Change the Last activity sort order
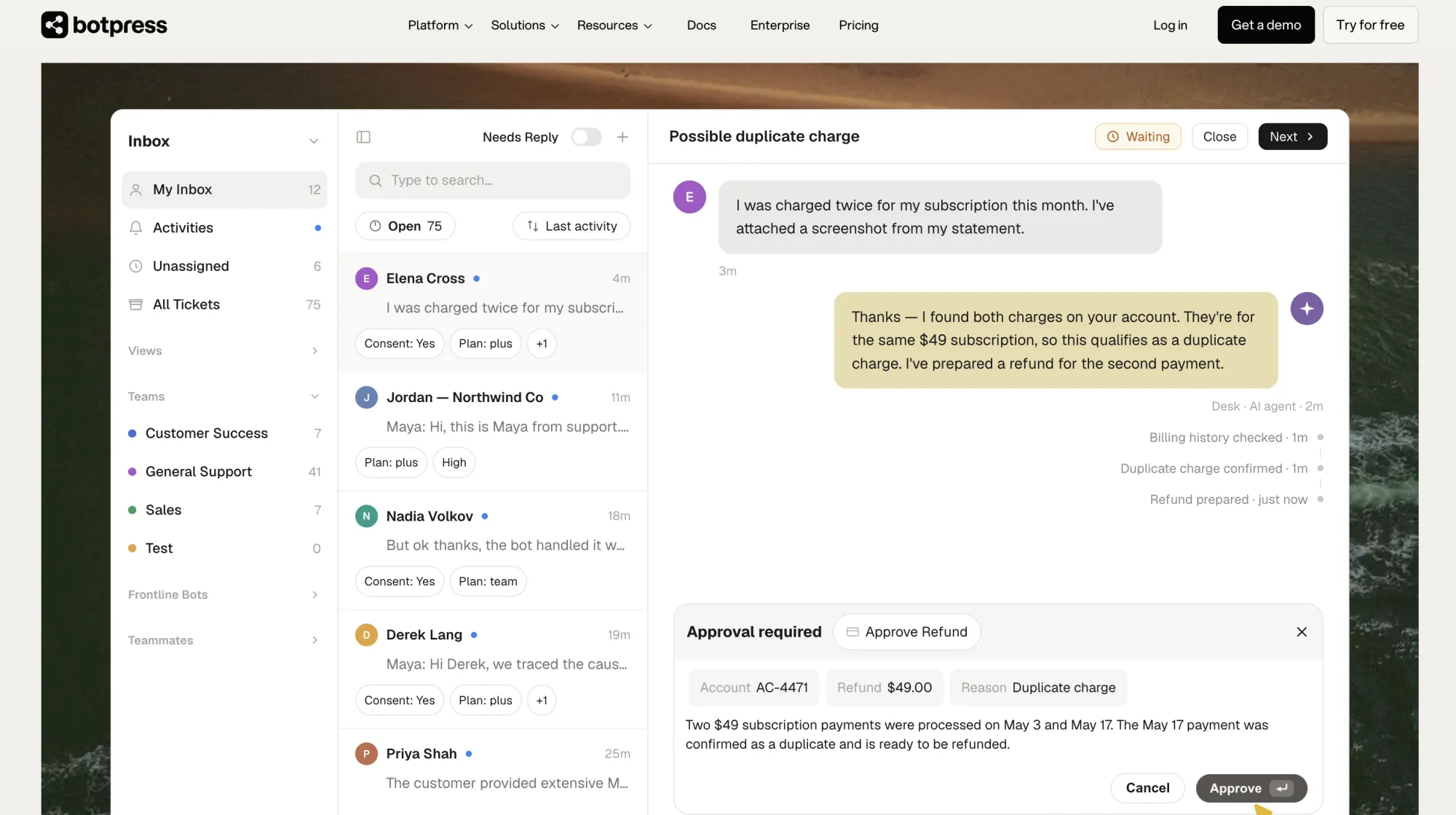 [x=571, y=227]
